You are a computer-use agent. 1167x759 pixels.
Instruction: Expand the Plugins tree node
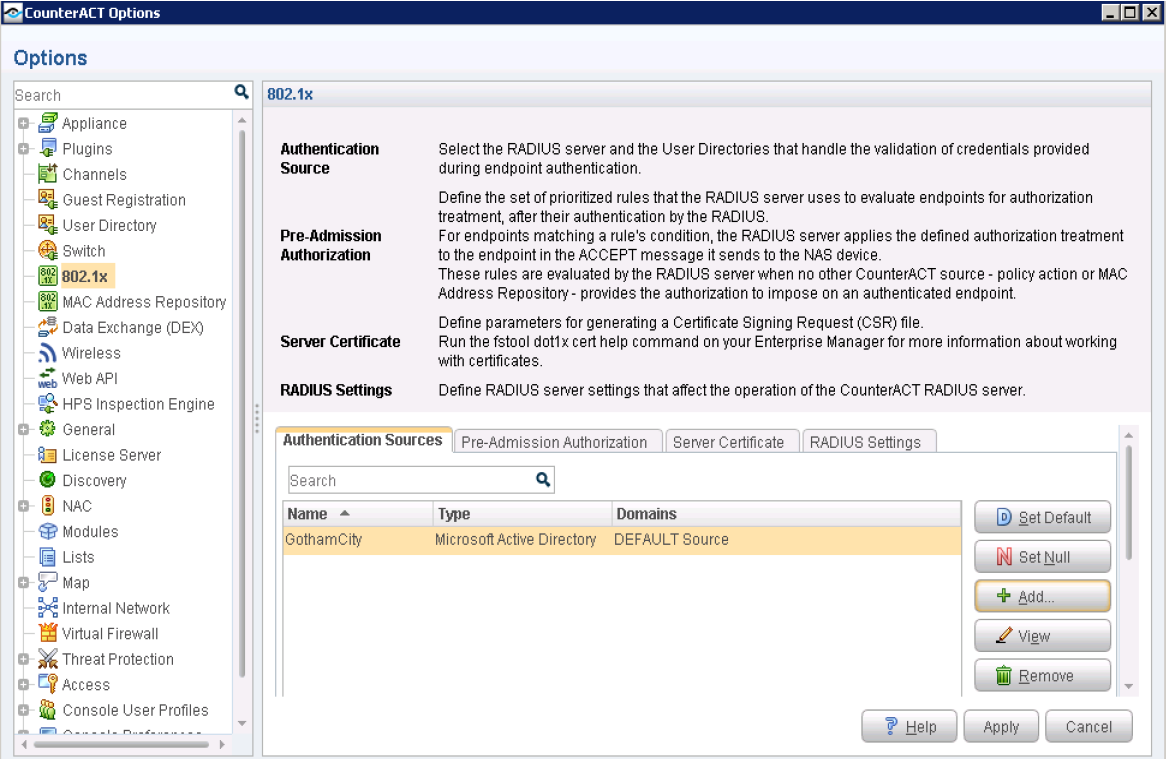point(24,149)
